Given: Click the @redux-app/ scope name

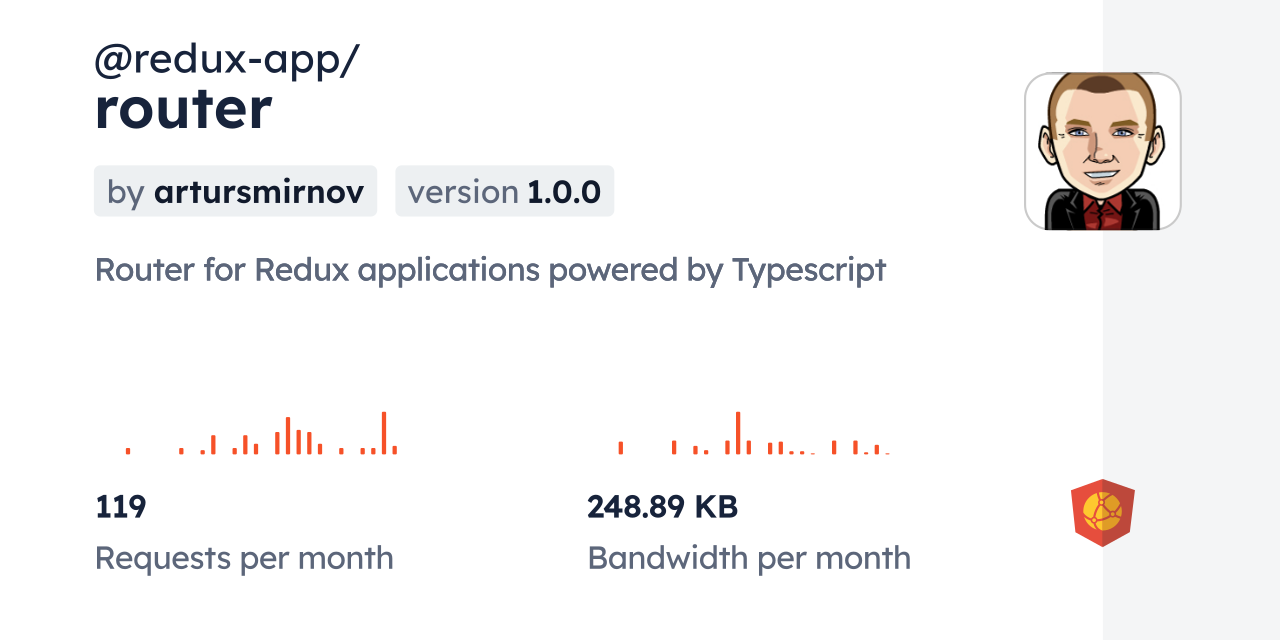Looking at the screenshot, I should click(227, 60).
